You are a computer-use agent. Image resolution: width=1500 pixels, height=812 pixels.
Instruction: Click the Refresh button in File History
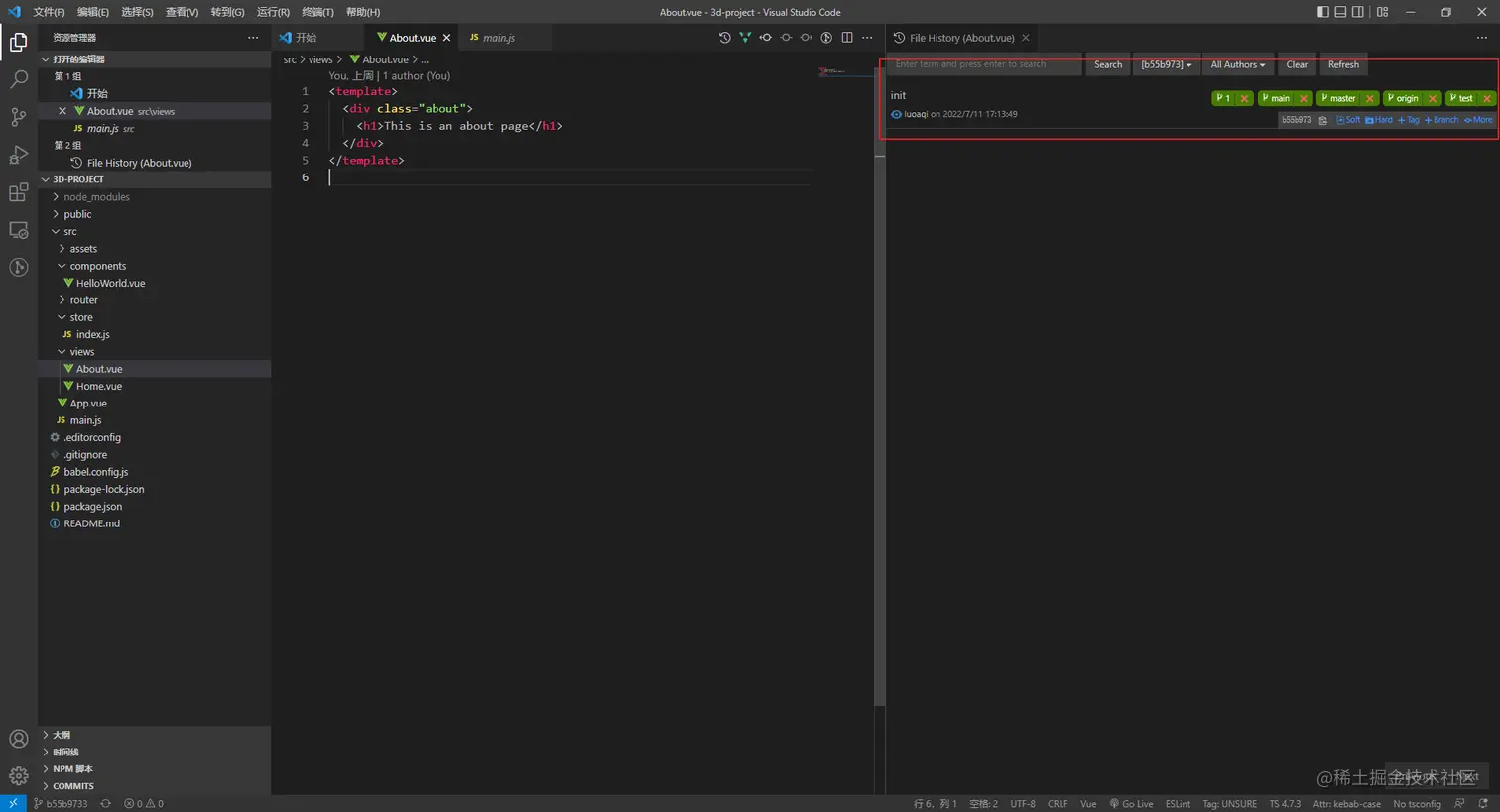1343,65
